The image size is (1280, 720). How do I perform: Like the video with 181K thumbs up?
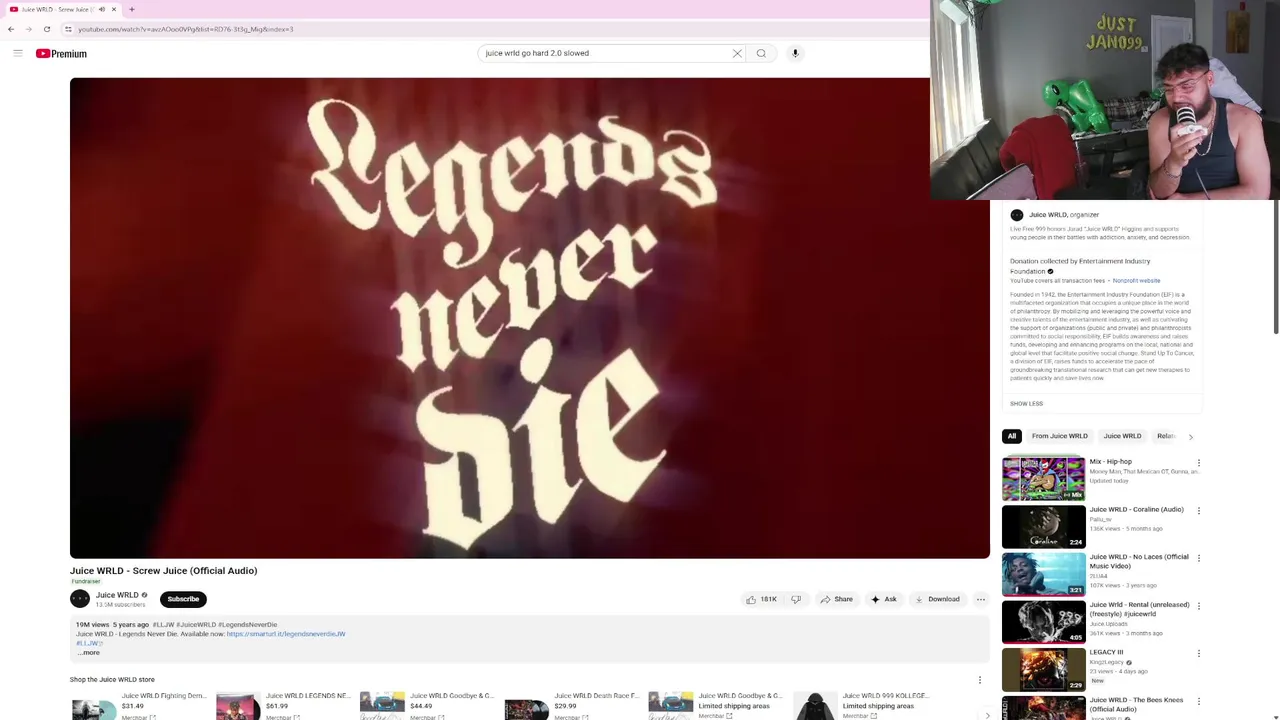761,599
